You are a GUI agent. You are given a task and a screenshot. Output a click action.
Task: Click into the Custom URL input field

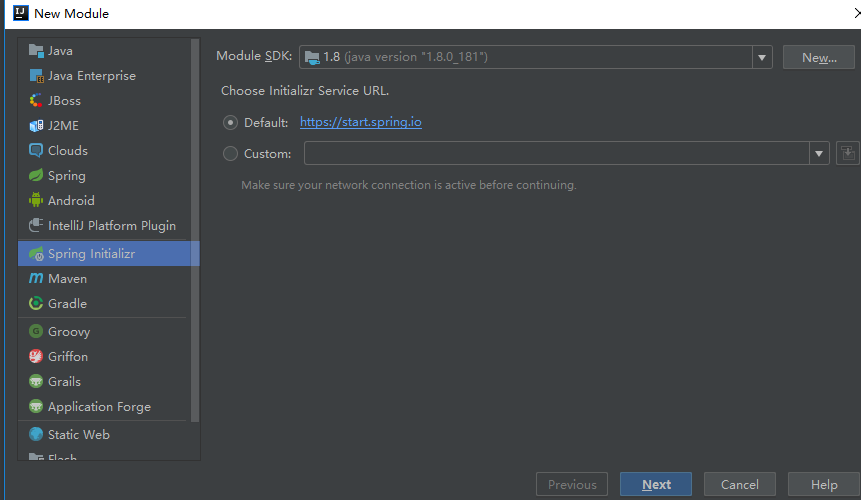(557, 153)
